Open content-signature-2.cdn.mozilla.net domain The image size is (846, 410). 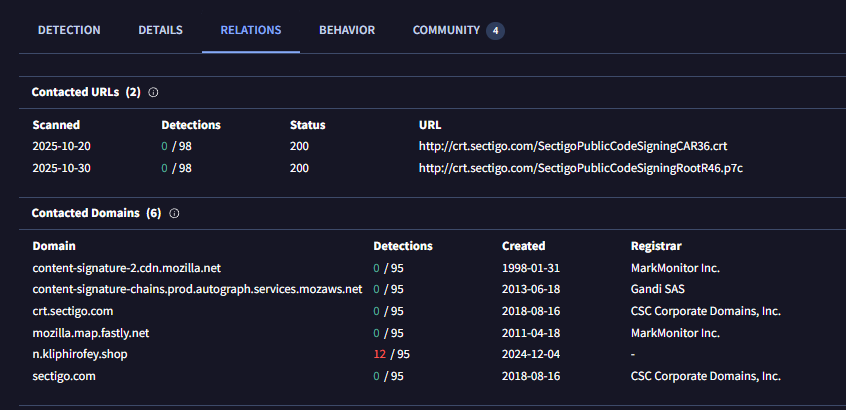click(x=126, y=268)
